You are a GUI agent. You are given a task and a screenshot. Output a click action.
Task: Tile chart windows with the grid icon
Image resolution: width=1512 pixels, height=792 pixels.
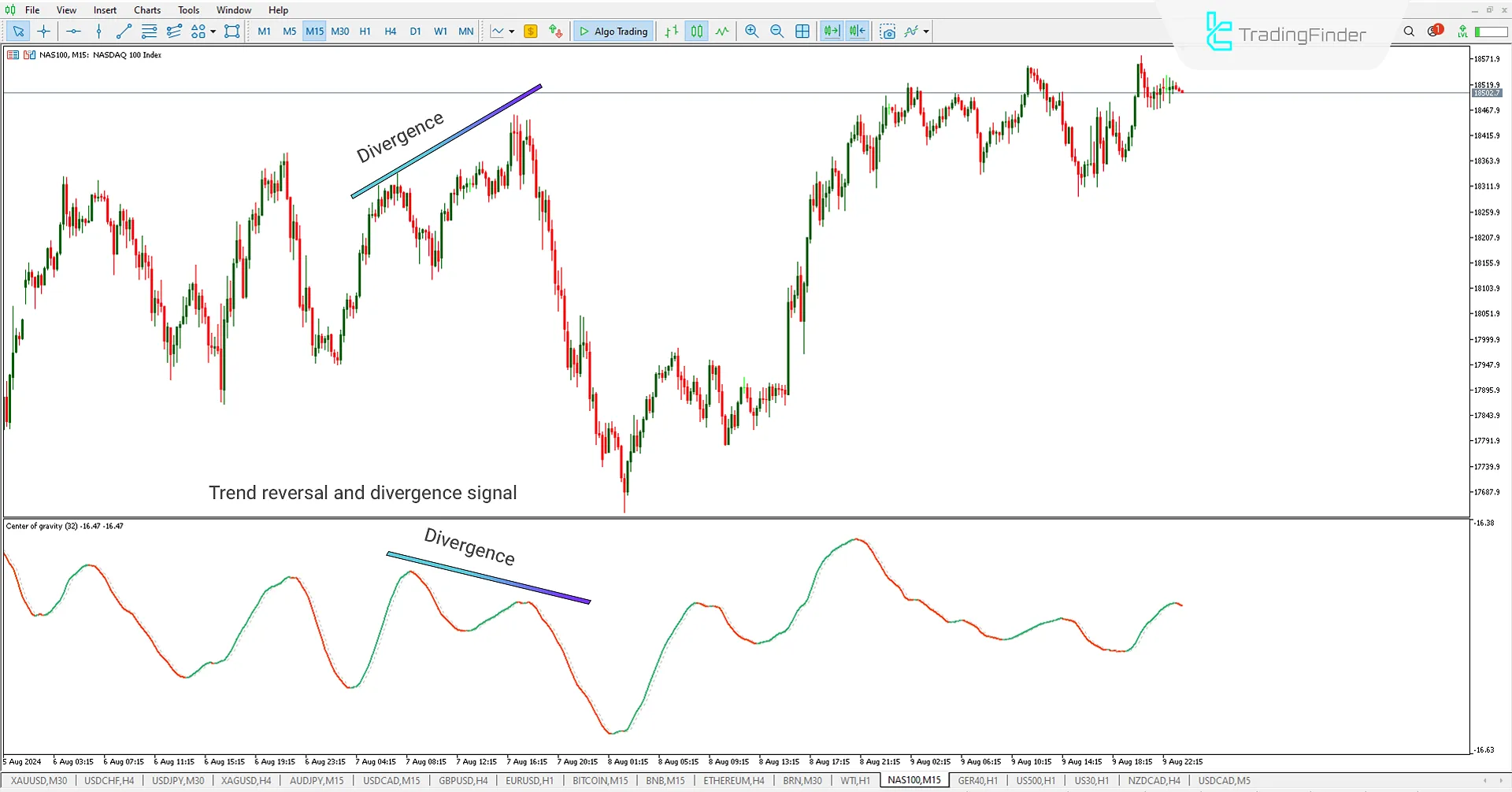point(802,31)
